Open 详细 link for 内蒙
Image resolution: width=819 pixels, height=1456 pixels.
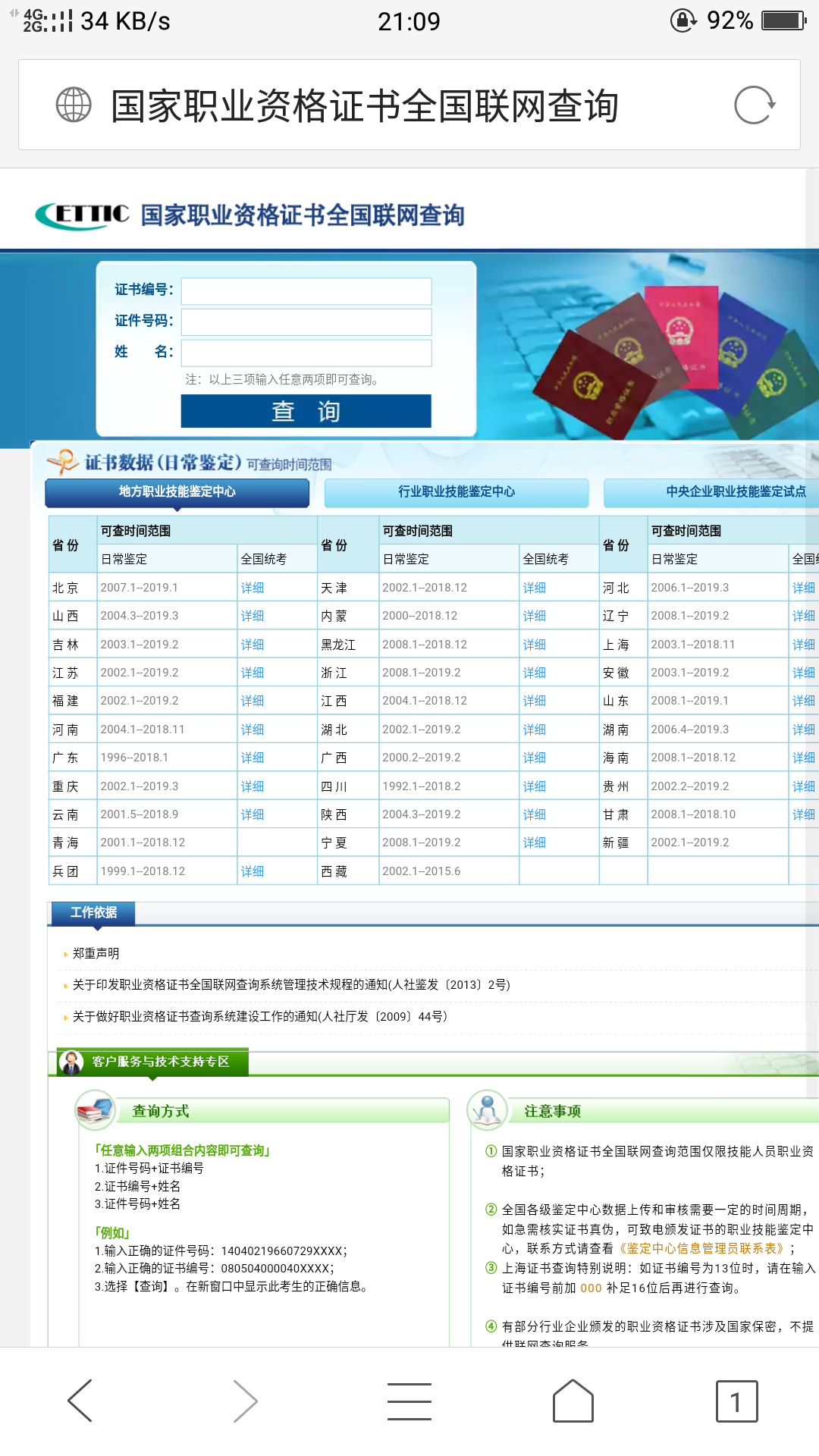tap(535, 616)
